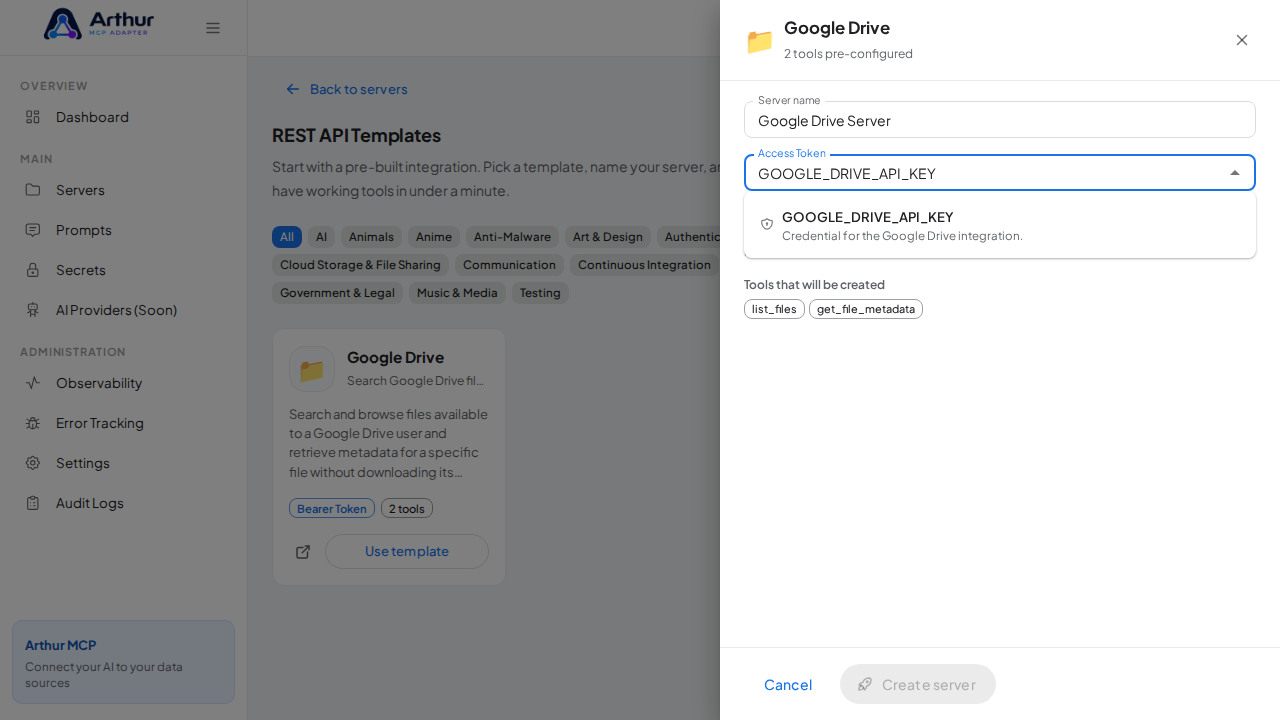Screen dimensions: 1280x720
Task: Click the Secrets lock icon
Action: 33,270
